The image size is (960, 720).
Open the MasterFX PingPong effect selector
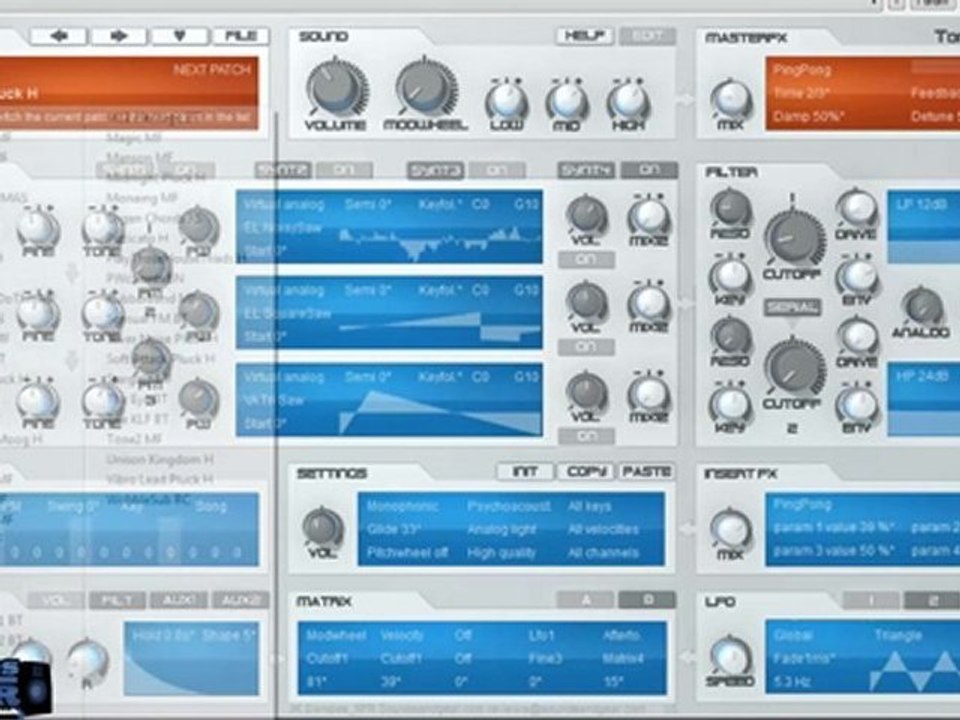[x=802, y=69]
